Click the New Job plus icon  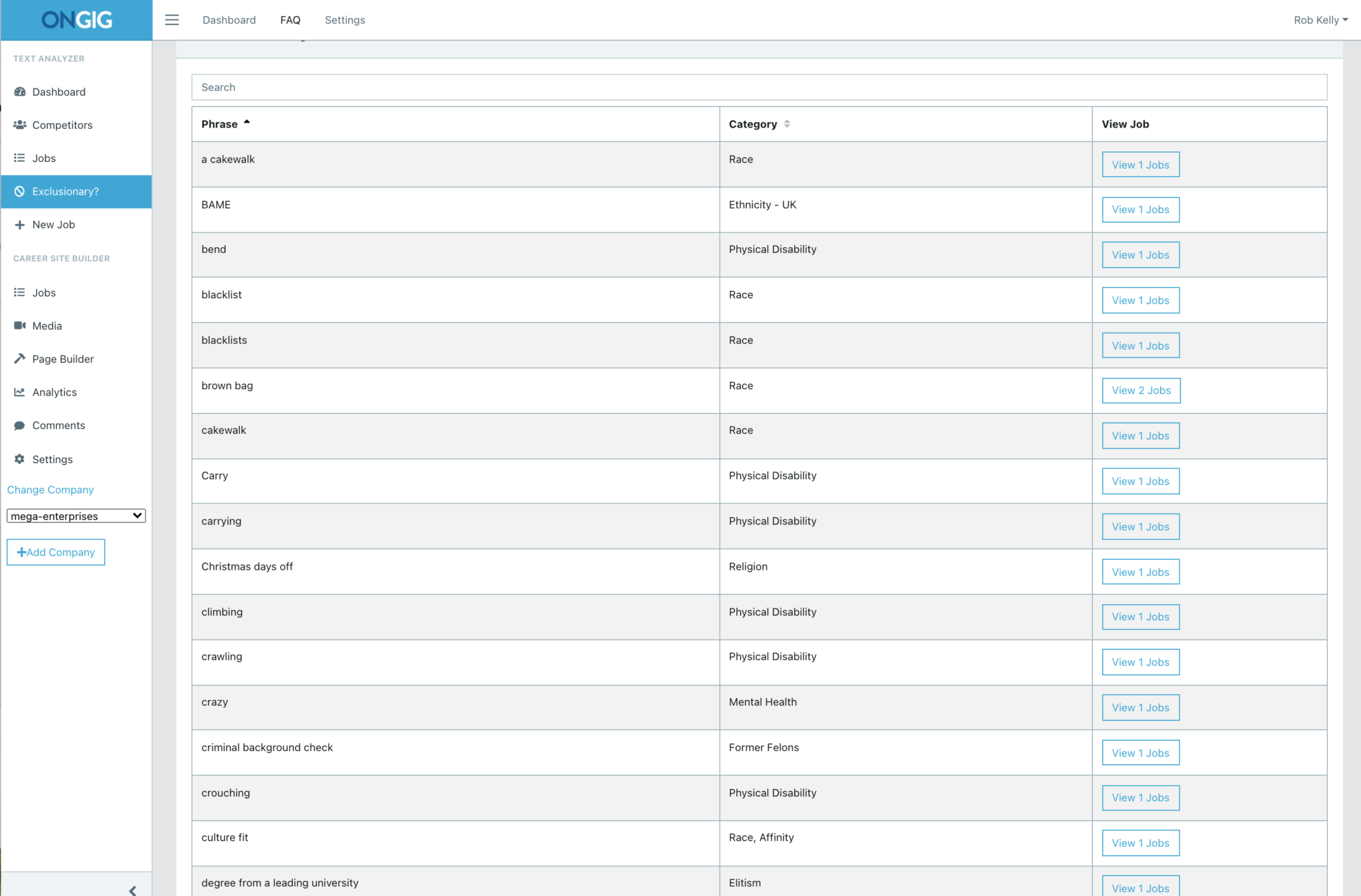20,224
